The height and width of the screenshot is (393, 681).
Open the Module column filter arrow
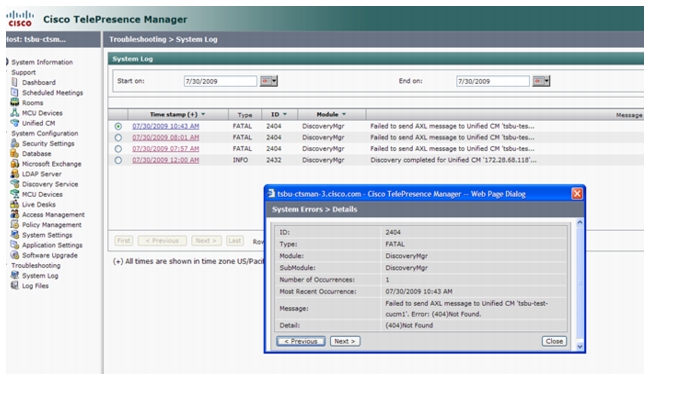coord(344,114)
